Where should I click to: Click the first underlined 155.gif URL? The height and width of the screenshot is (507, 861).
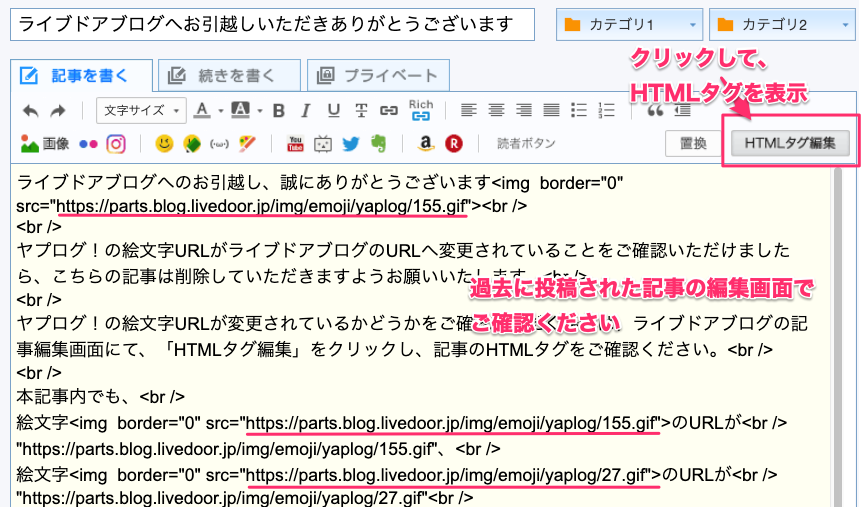262,207
